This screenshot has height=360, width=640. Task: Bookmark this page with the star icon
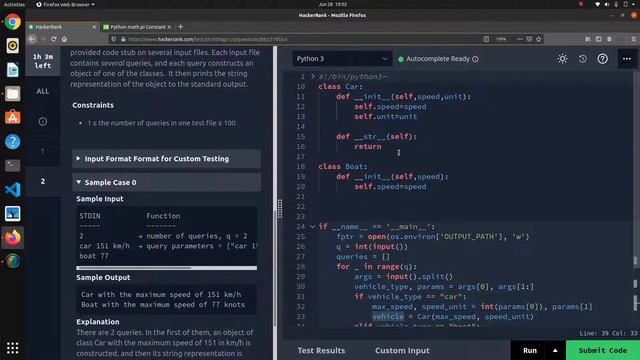[539, 39]
